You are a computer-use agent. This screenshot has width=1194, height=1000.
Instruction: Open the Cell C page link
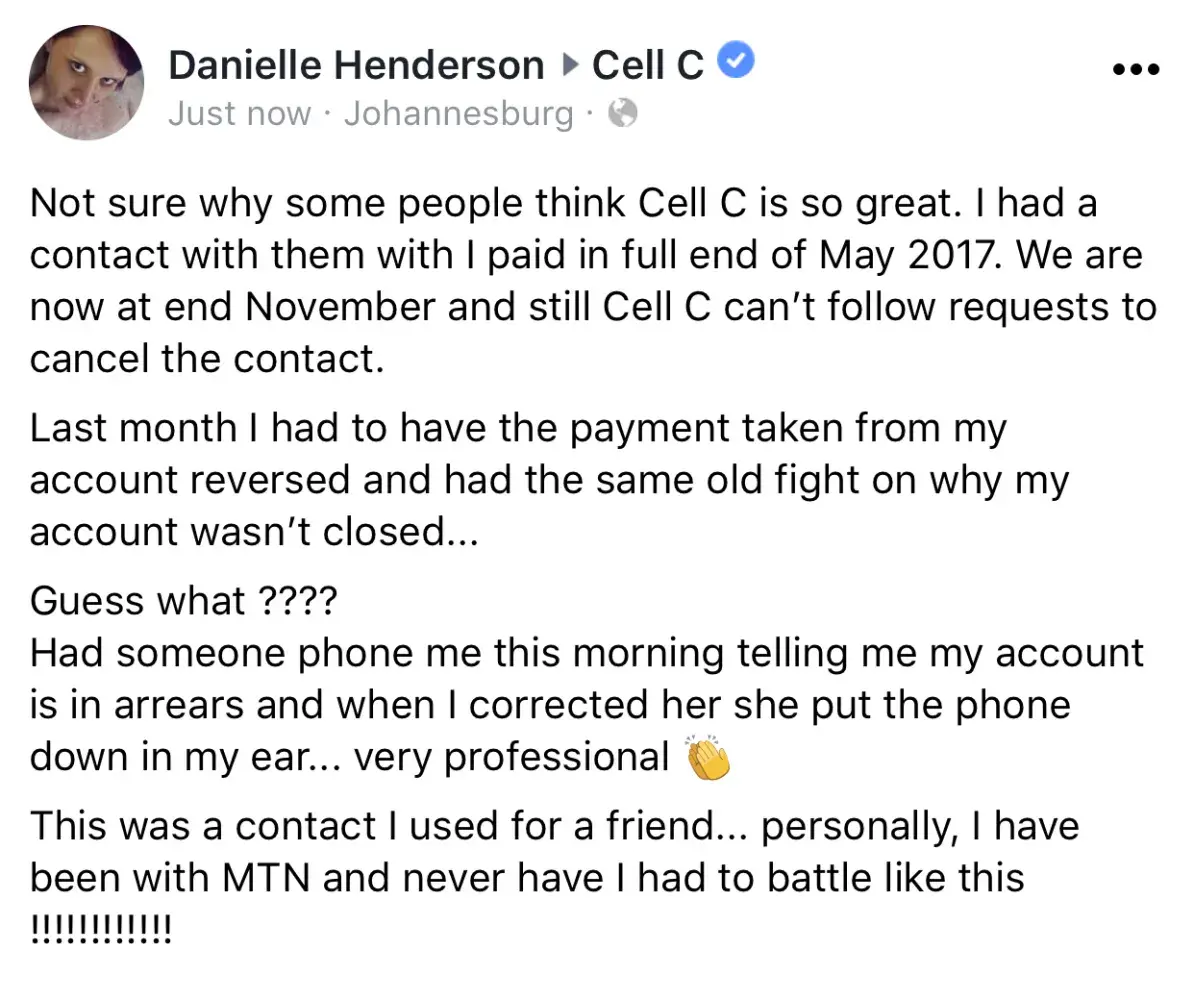pos(648,65)
